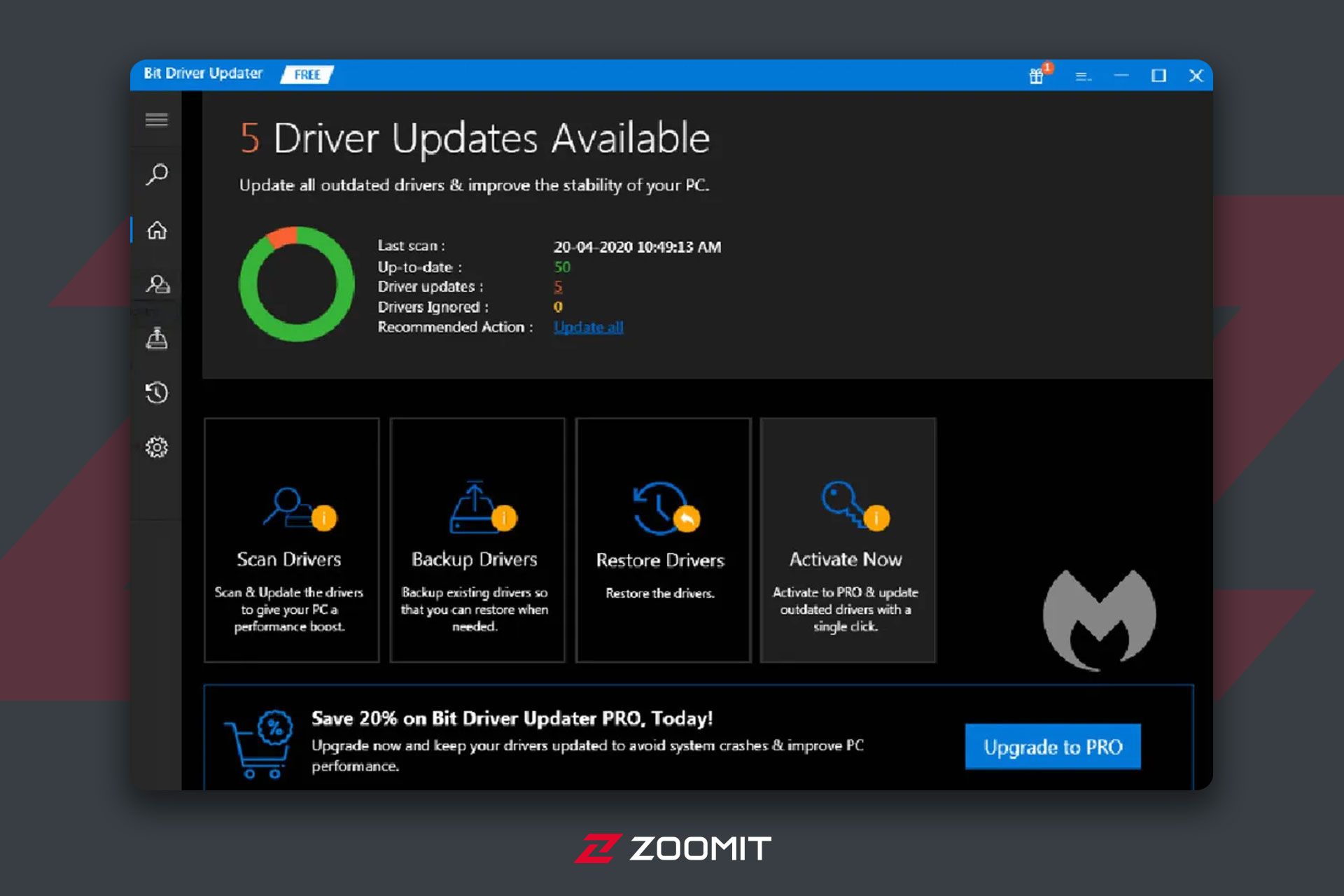
Task: Open the user account sidebar icon
Action: coord(157,283)
